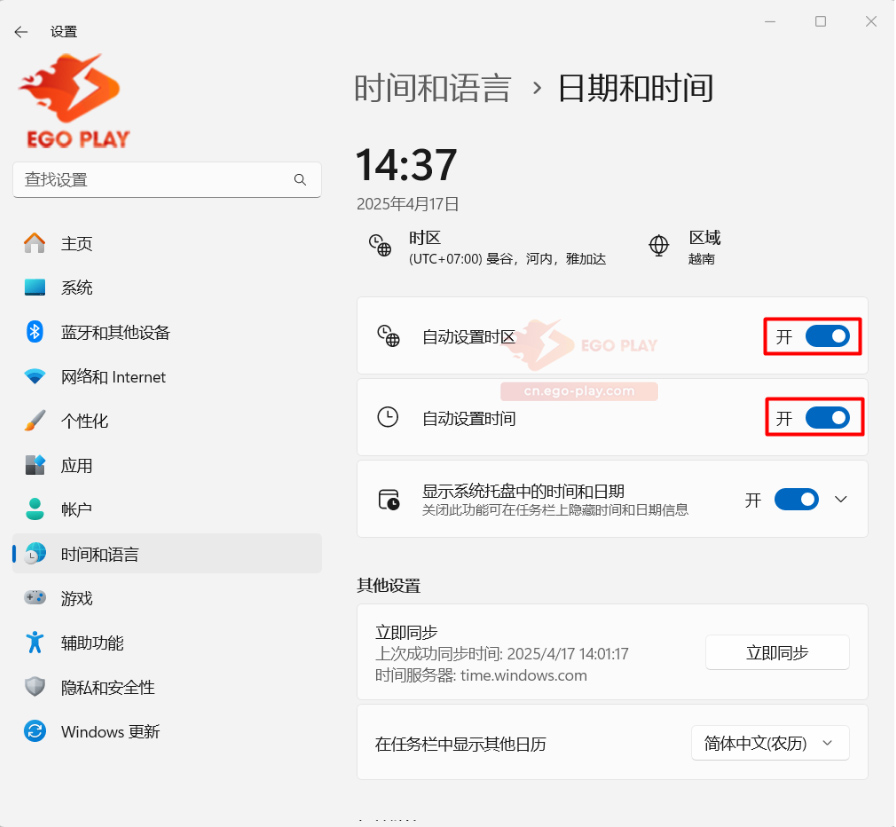Open 应用 settings category
This screenshot has height=827, width=896.
click(x=167, y=465)
